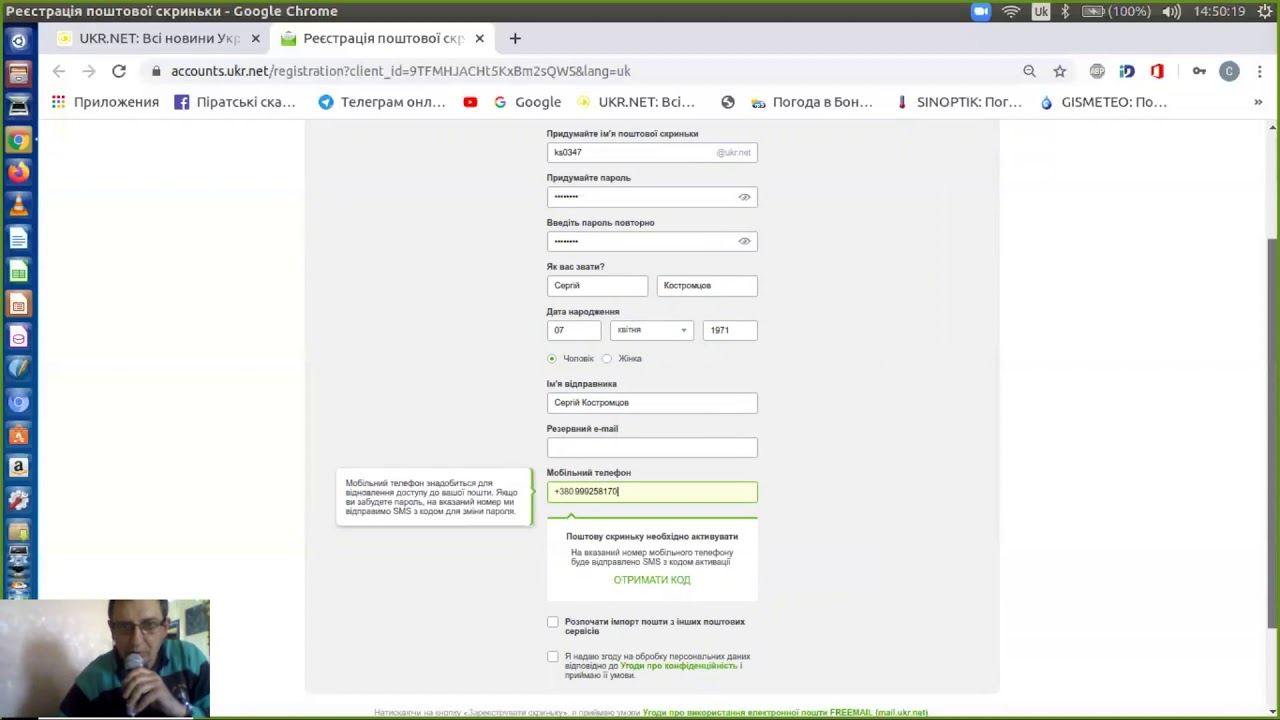Switch to the UKR.NET news tab

pyautogui.click(x=160, y=38)
